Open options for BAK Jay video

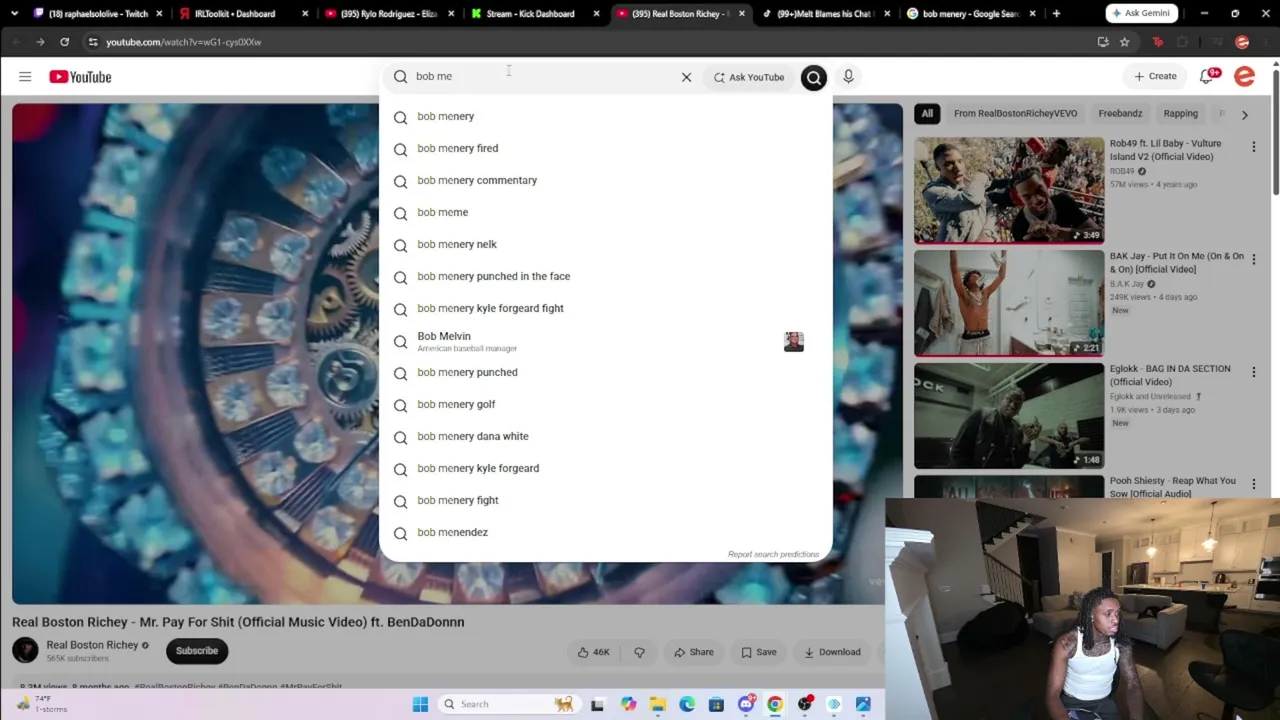[x=1253, y=259]
